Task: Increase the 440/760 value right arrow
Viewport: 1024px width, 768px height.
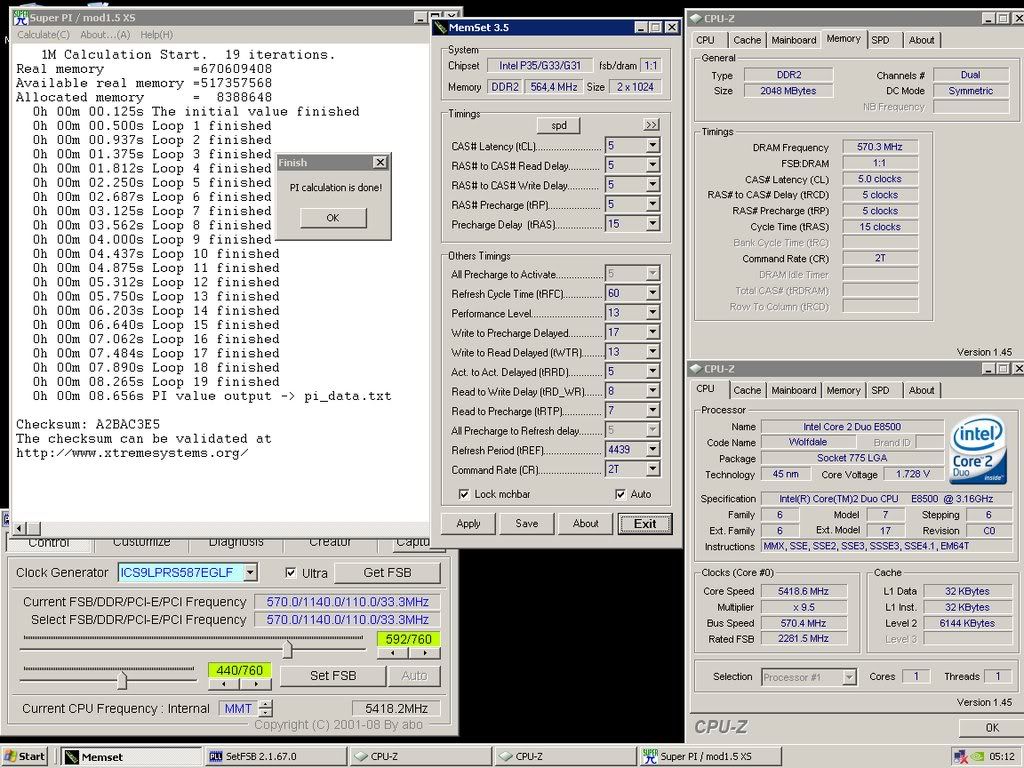Action: click(x=256, y=684)
